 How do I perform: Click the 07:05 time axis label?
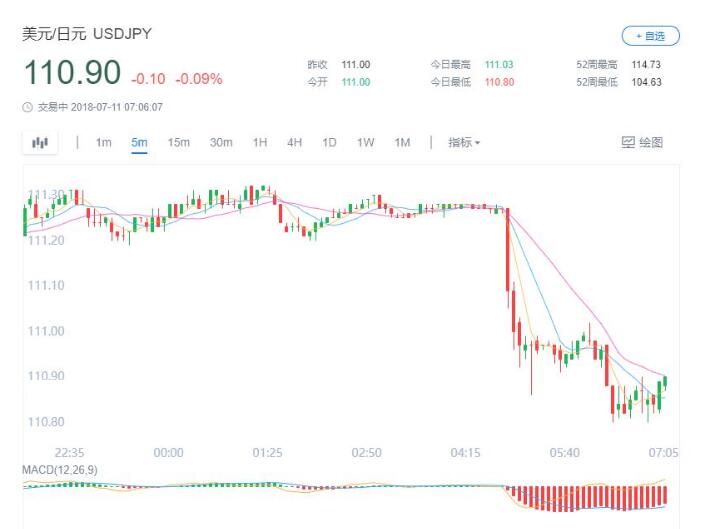click(x=663, y=453)
